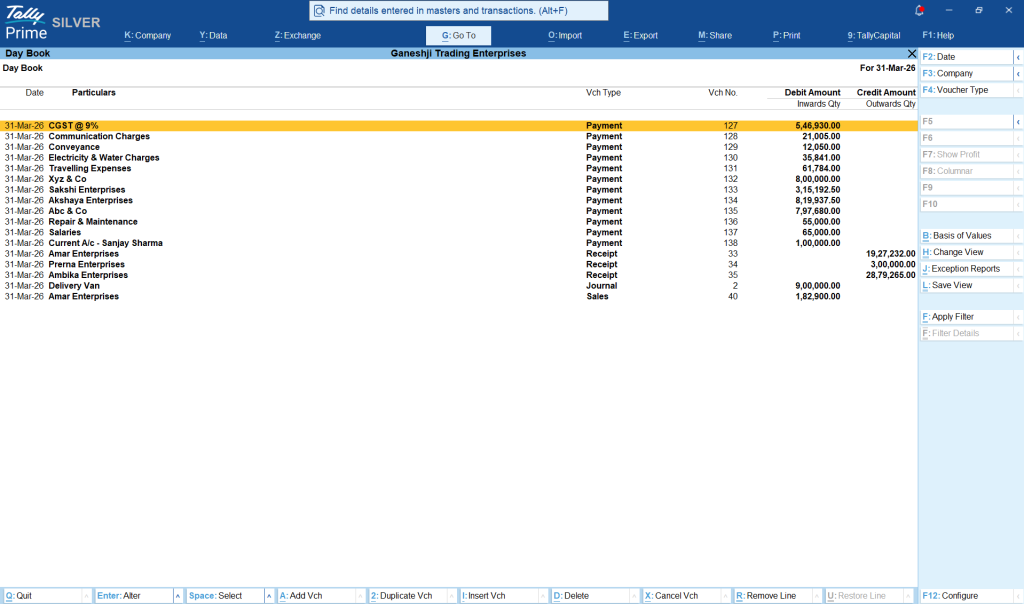Click Enter: Alter in bottom bar
The image size is (1024, 604).
(x=133, y=596)
